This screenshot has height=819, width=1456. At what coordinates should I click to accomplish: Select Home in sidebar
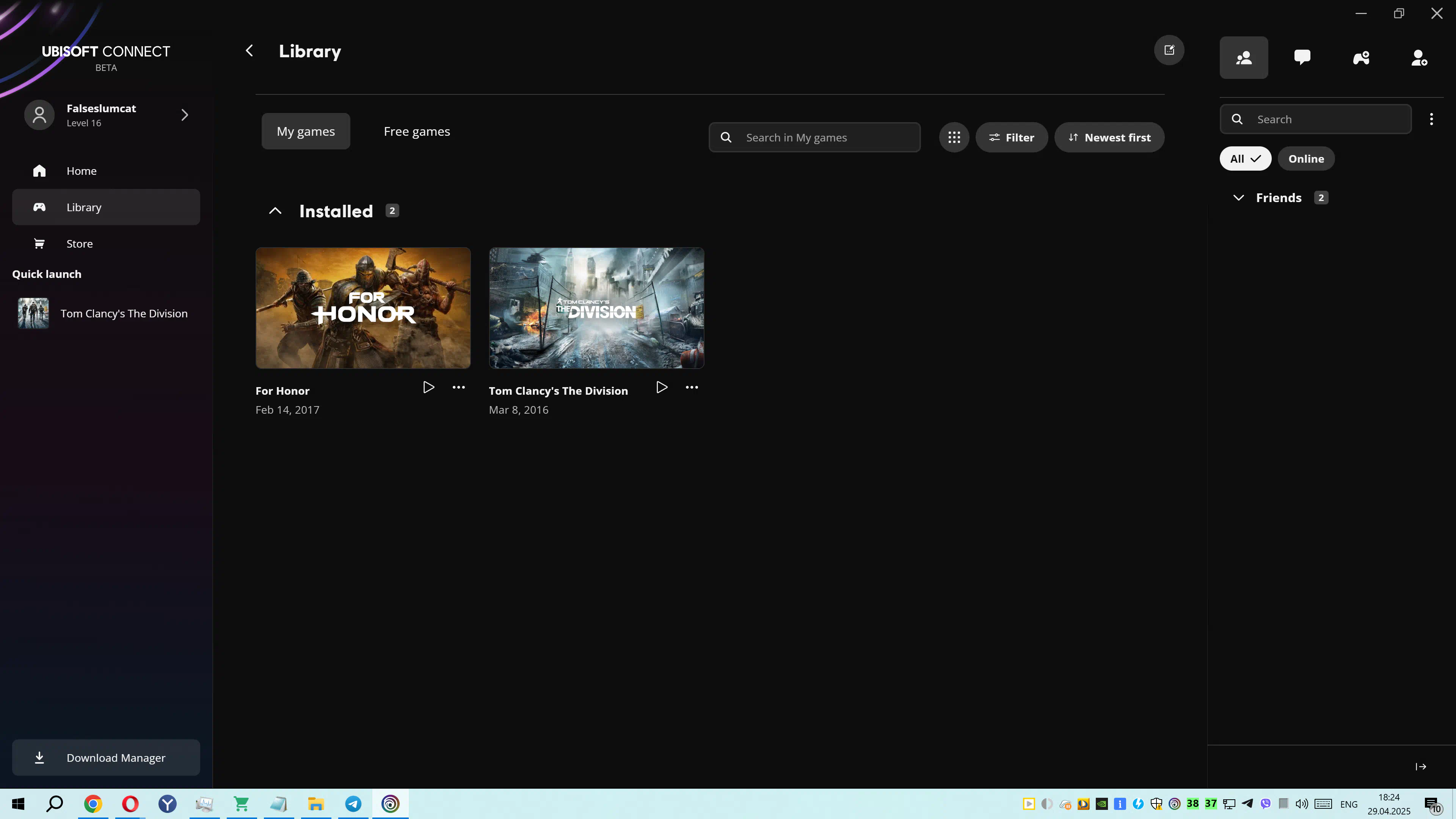tap(106, 171)
